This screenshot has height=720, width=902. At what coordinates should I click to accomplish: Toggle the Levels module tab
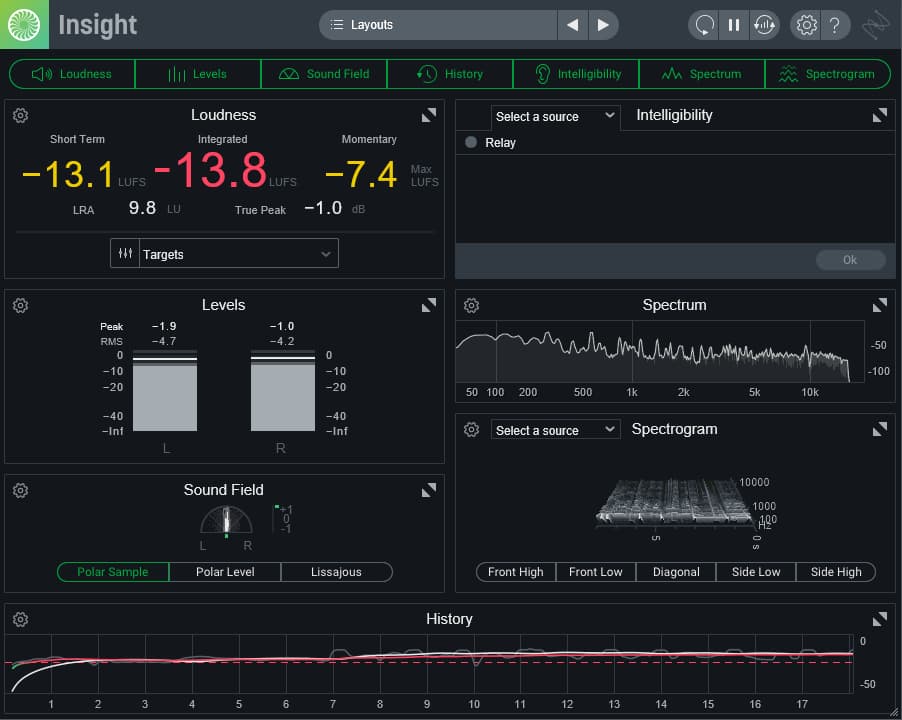coord(198,74)
